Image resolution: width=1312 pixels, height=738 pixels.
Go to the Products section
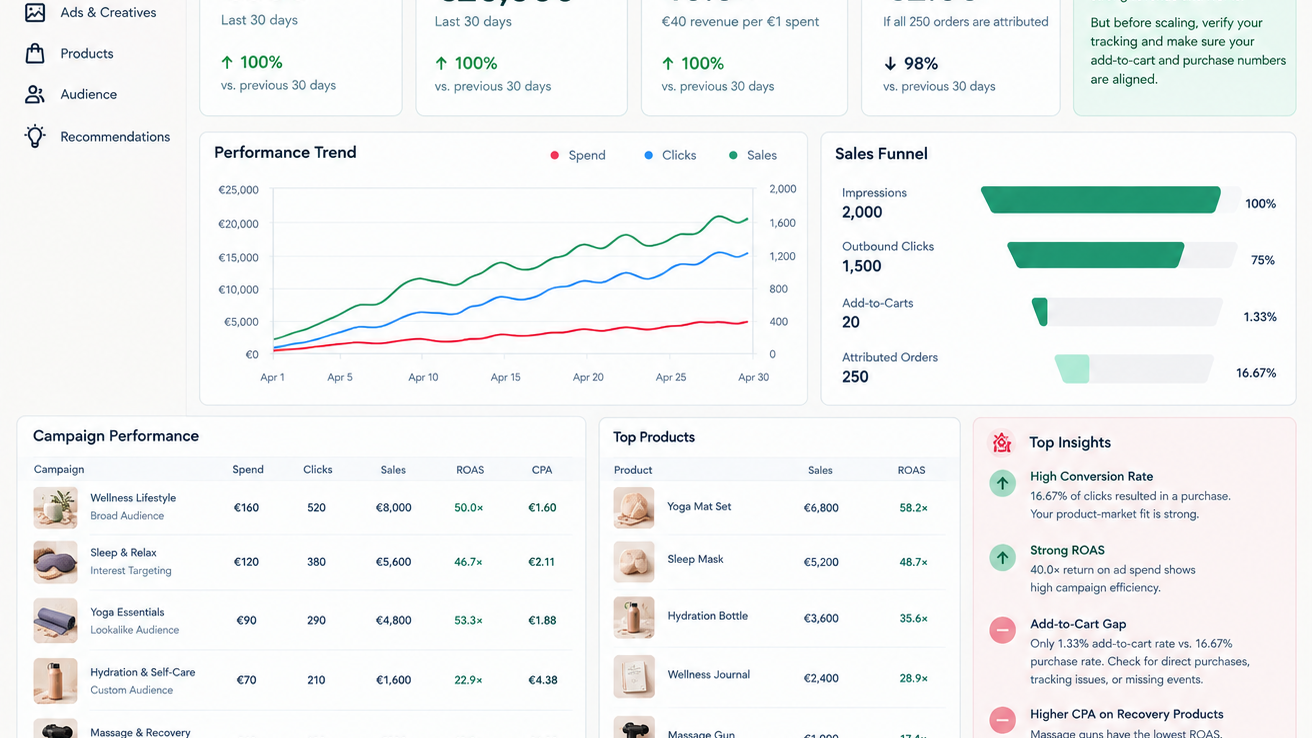(87, 53)
